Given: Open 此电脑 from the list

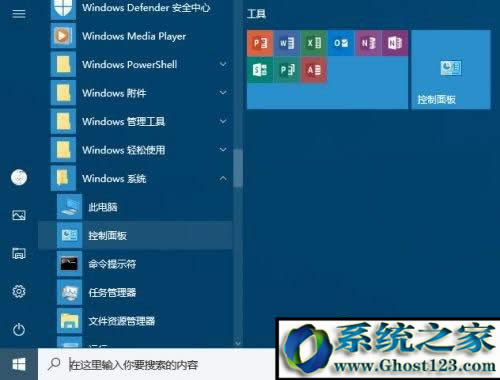Looking at the screenshot, I should pyautogui.click(x=103, y=207).
